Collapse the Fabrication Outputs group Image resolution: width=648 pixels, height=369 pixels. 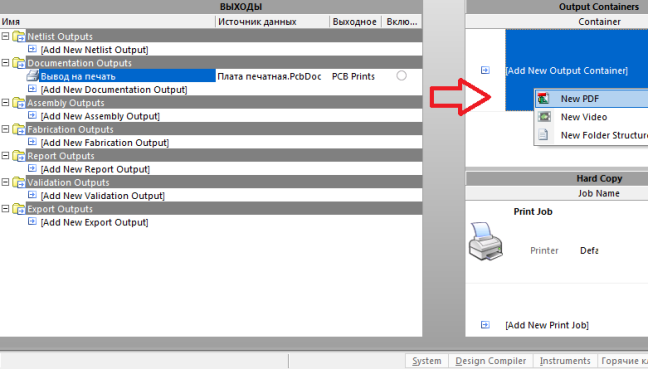tap(5, 129)
